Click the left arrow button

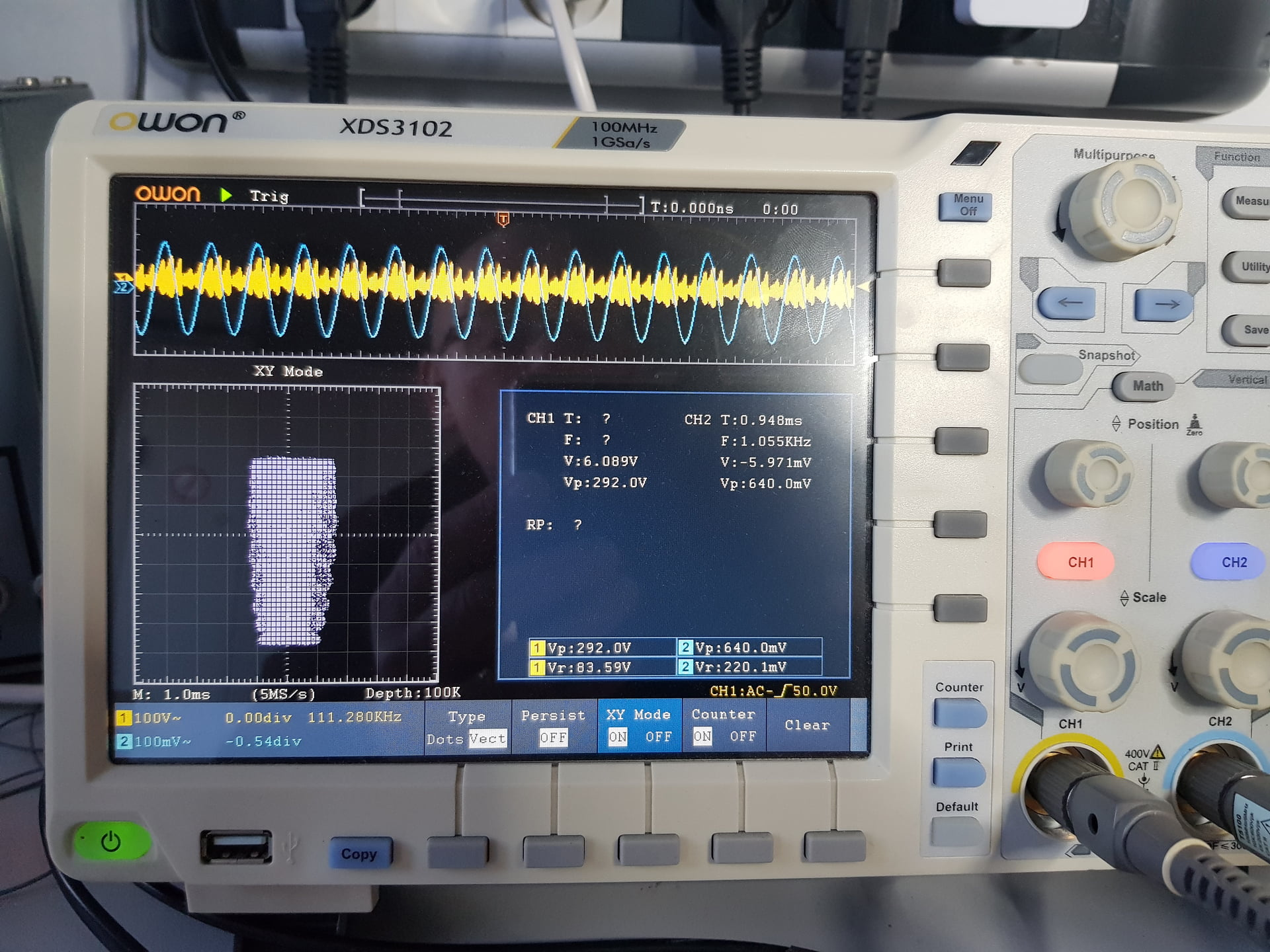(1068, 303)
